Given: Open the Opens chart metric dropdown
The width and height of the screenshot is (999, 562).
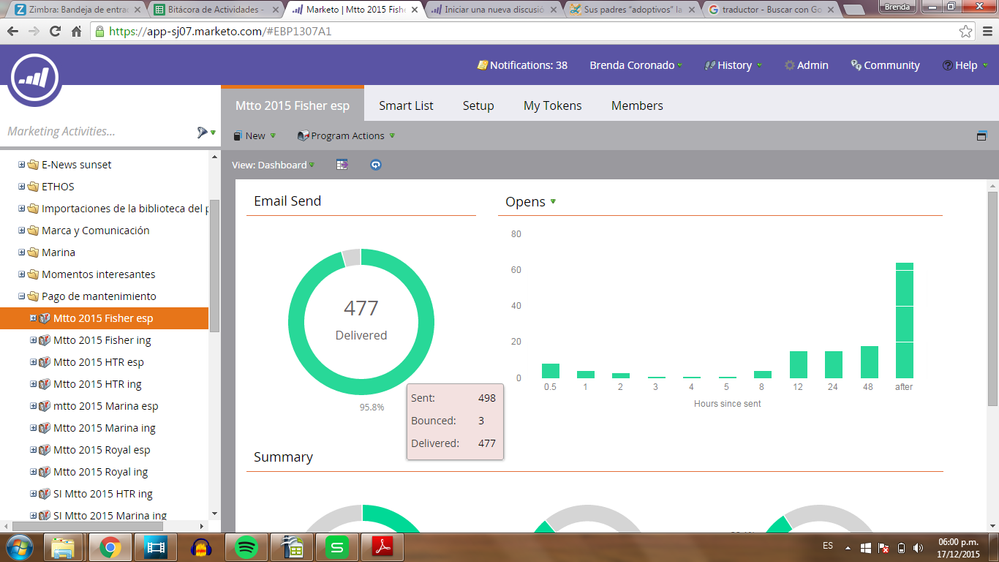Looking at the screenshot, I should click(x=531, y=201).
